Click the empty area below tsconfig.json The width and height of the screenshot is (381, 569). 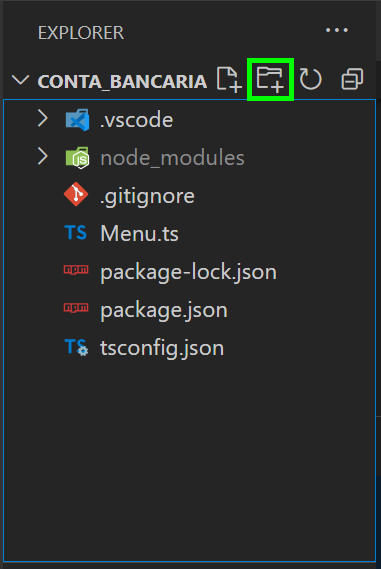[189, 461]
